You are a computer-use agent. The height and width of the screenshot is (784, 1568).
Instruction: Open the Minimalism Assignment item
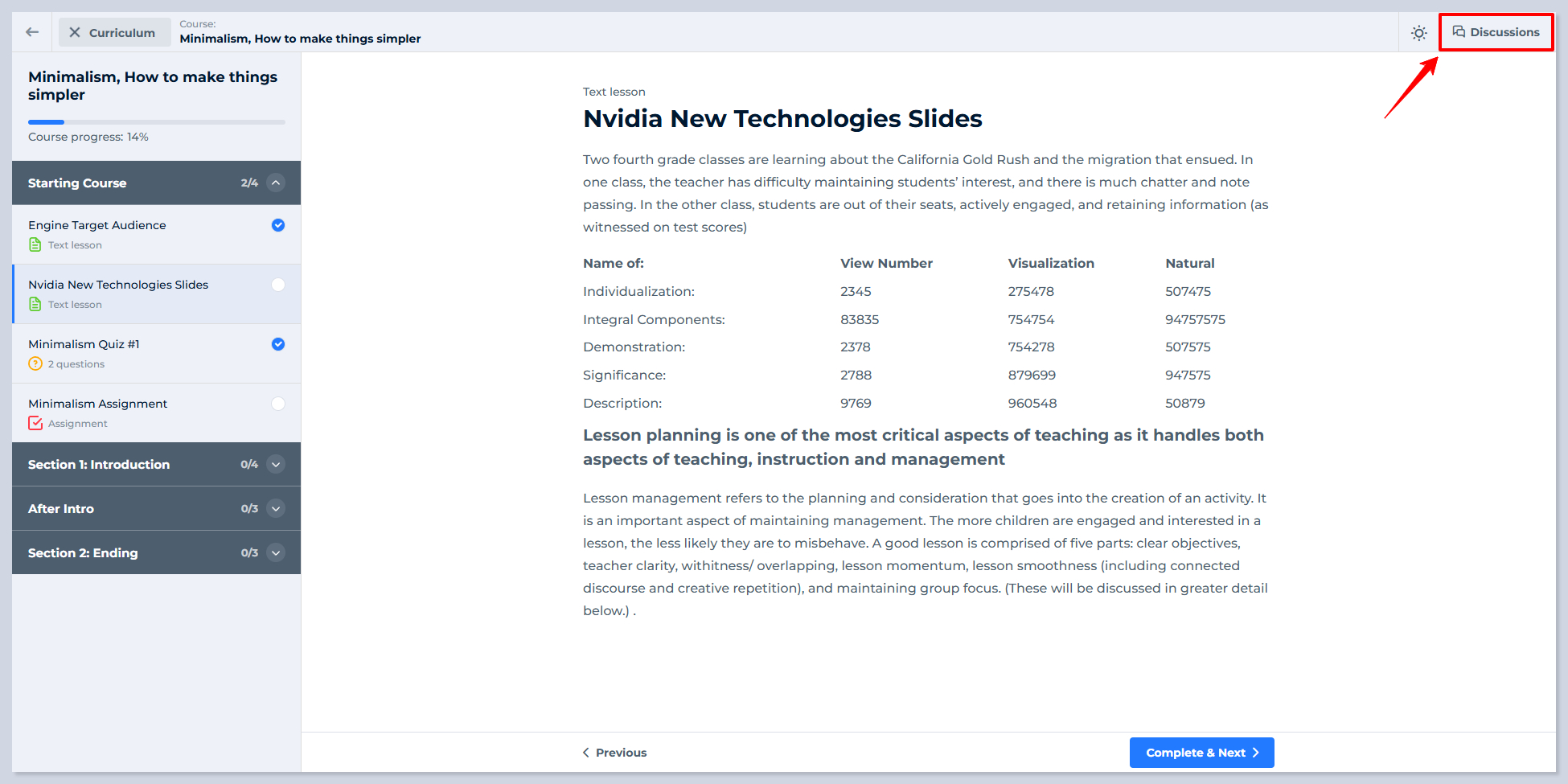pyautogui.click(x=97, y=404)
